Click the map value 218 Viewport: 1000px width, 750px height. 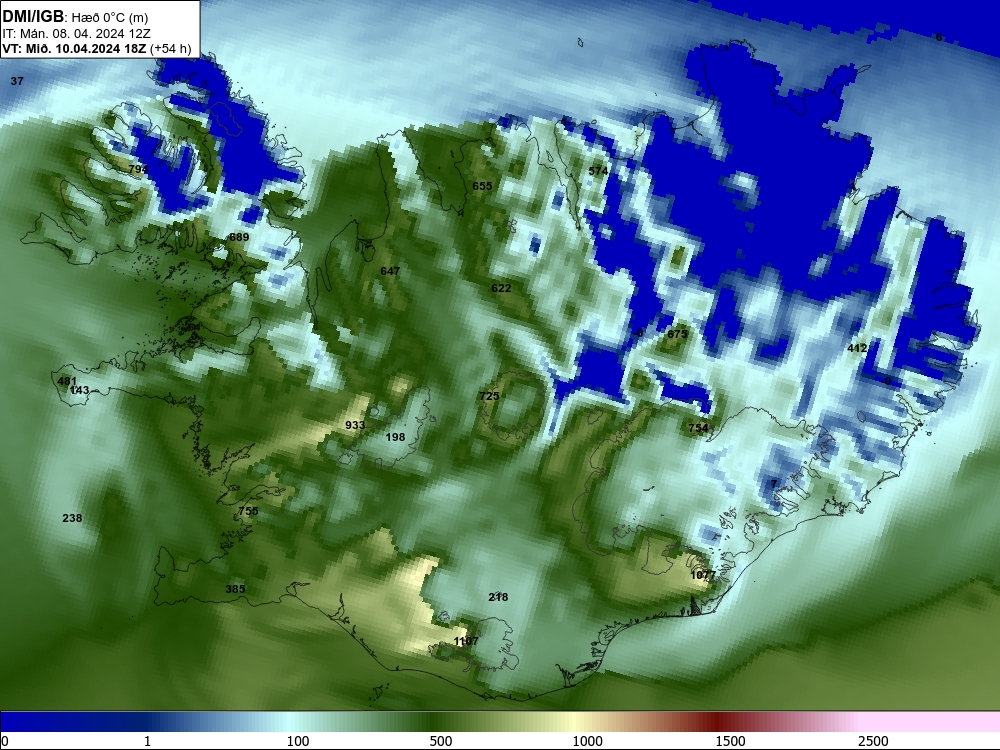coord(498,597)
